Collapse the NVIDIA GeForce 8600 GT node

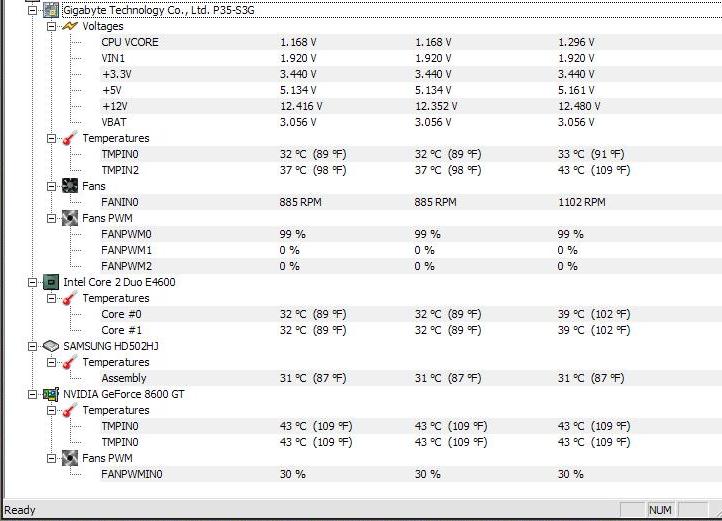(32, 394)
